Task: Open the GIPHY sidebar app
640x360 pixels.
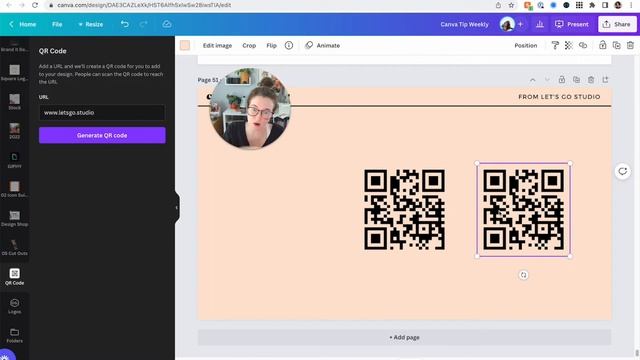Action: (x=14, y=160)
